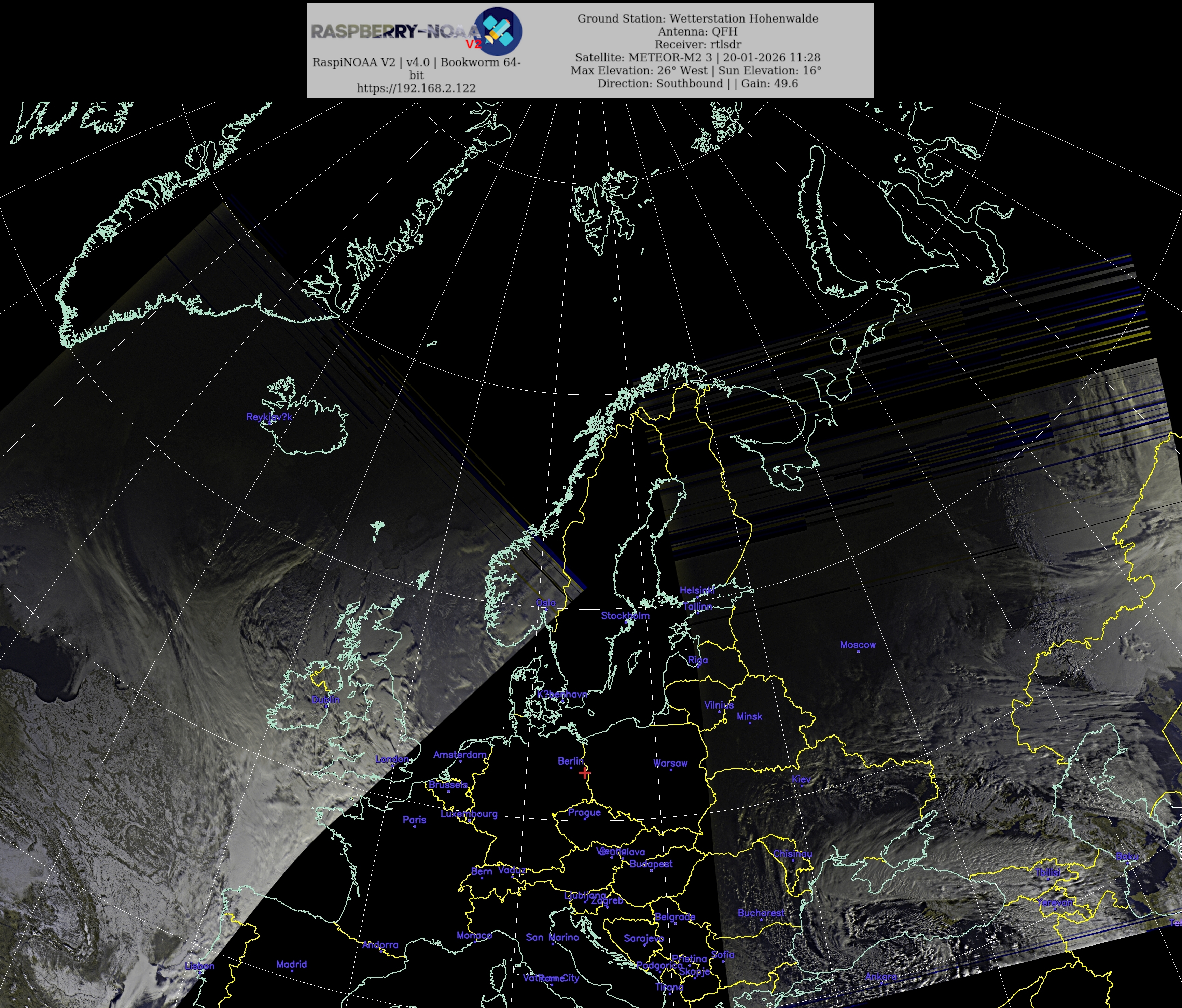Click the red cross ground station marker
The image size is (1182, 1008).
tap(585, 773)
